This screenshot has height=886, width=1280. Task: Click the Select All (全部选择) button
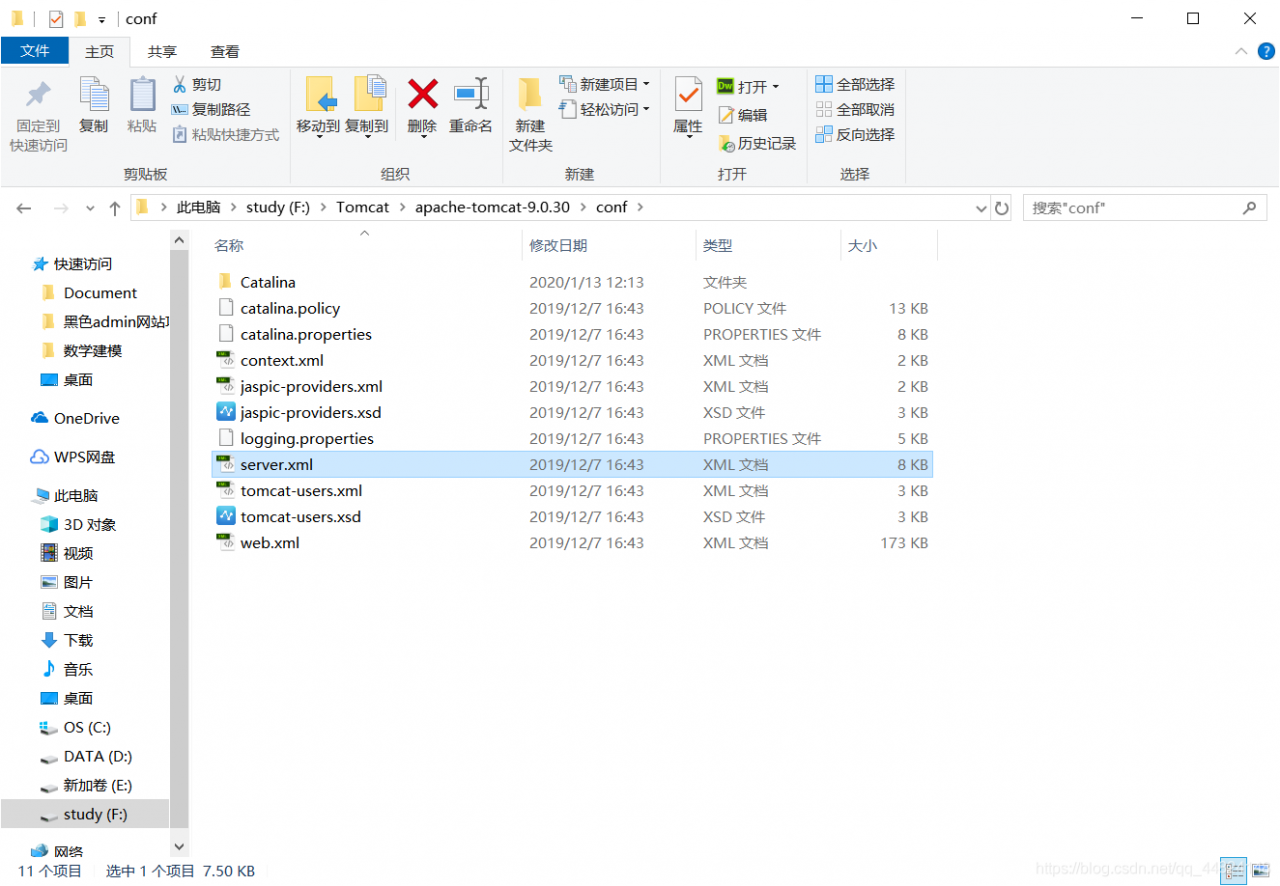tap(855, 84)
